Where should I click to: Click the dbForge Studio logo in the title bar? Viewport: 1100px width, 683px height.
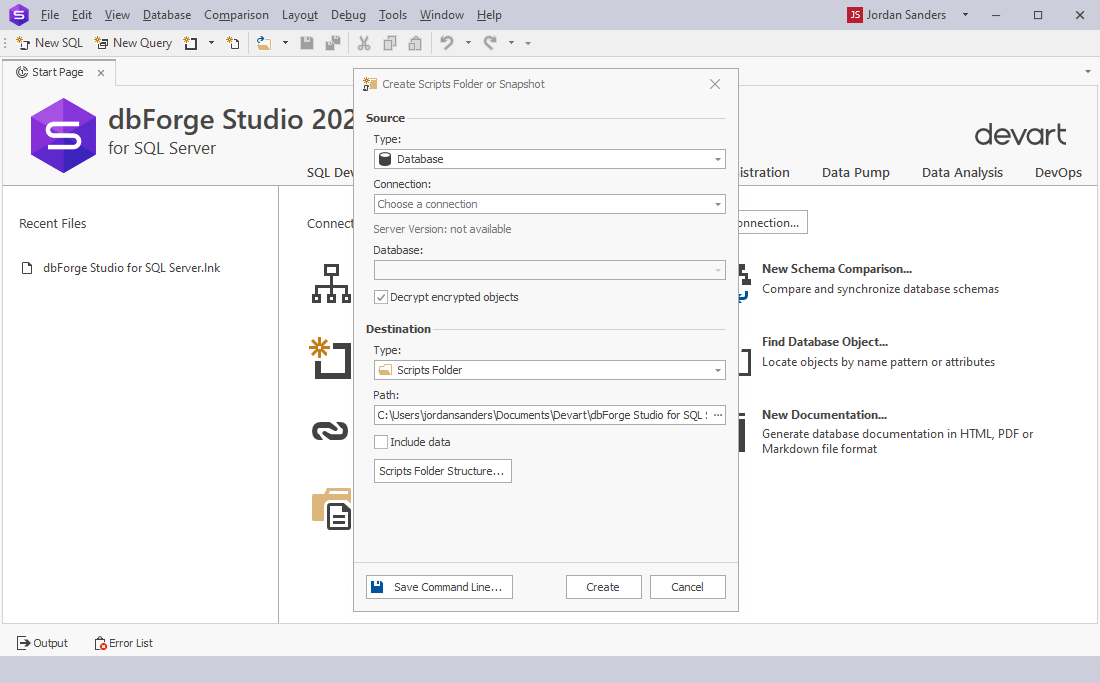pos(19,15)
